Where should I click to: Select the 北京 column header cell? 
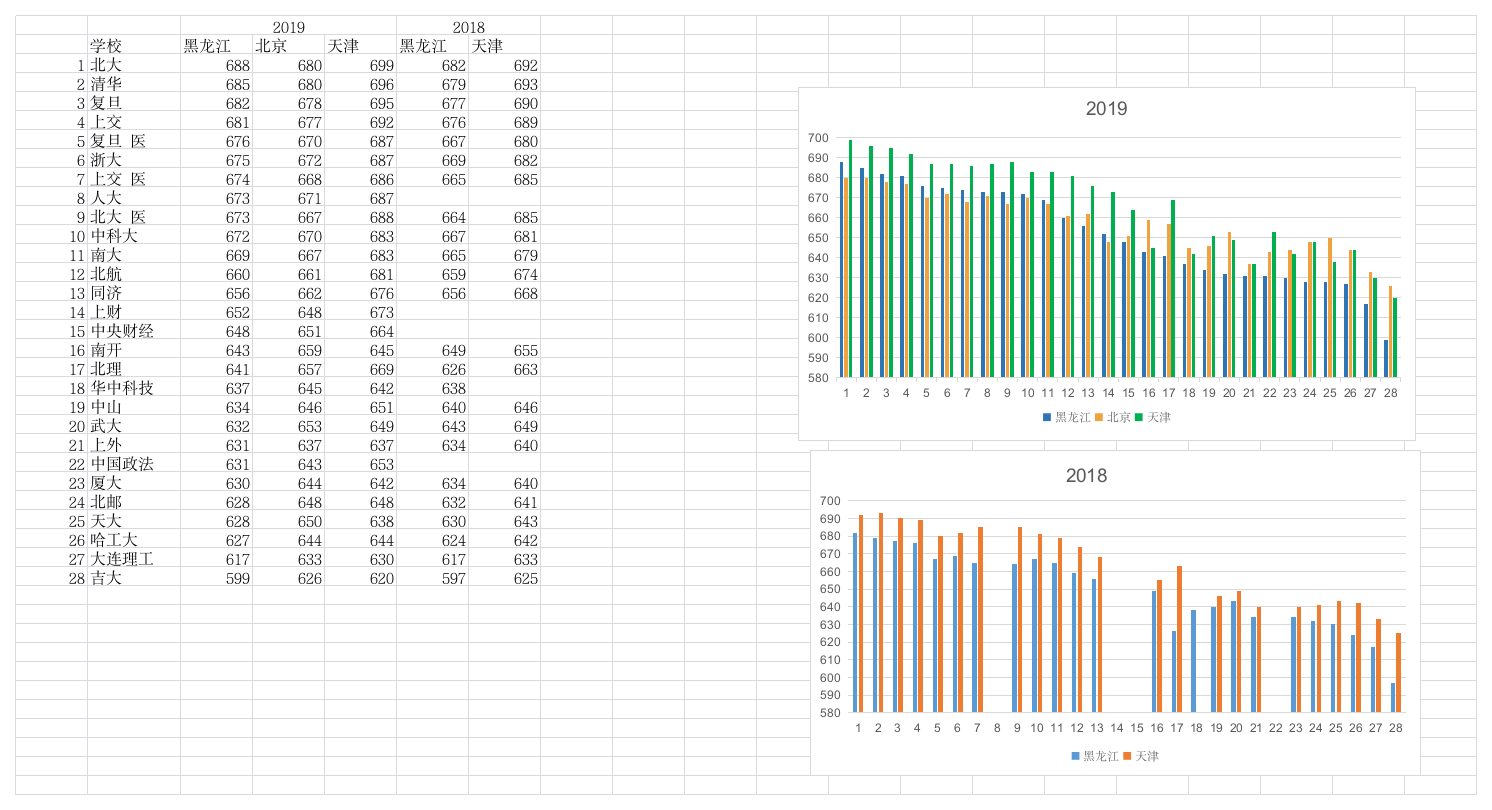coord(288,46)
